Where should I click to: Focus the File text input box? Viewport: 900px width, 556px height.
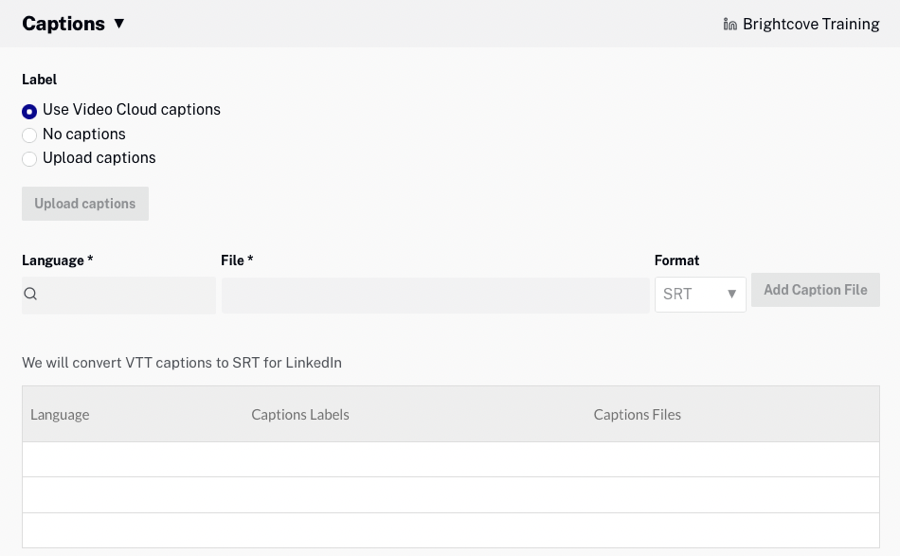click(435, 295)
